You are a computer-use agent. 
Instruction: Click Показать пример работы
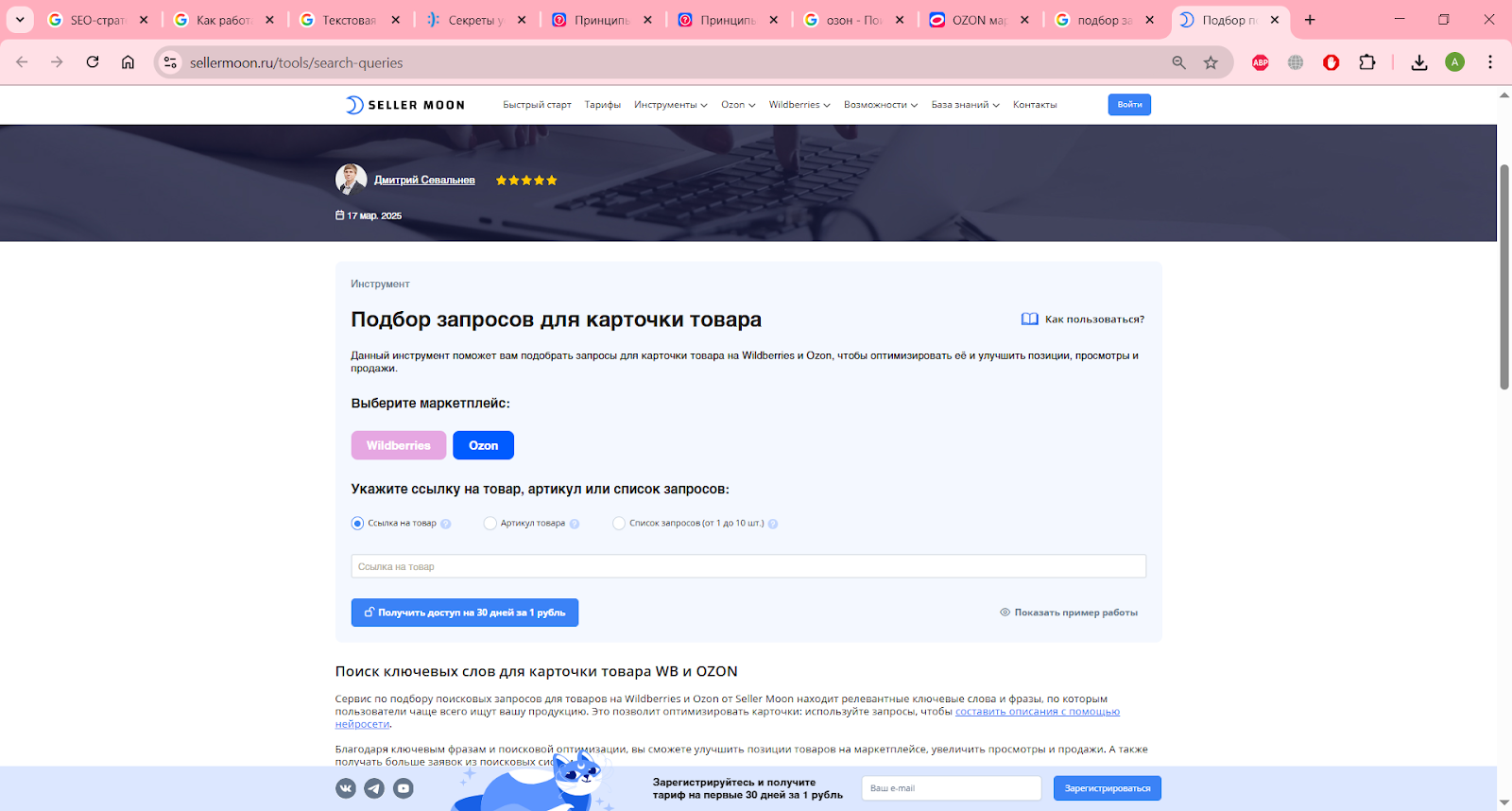(1069, 613)
